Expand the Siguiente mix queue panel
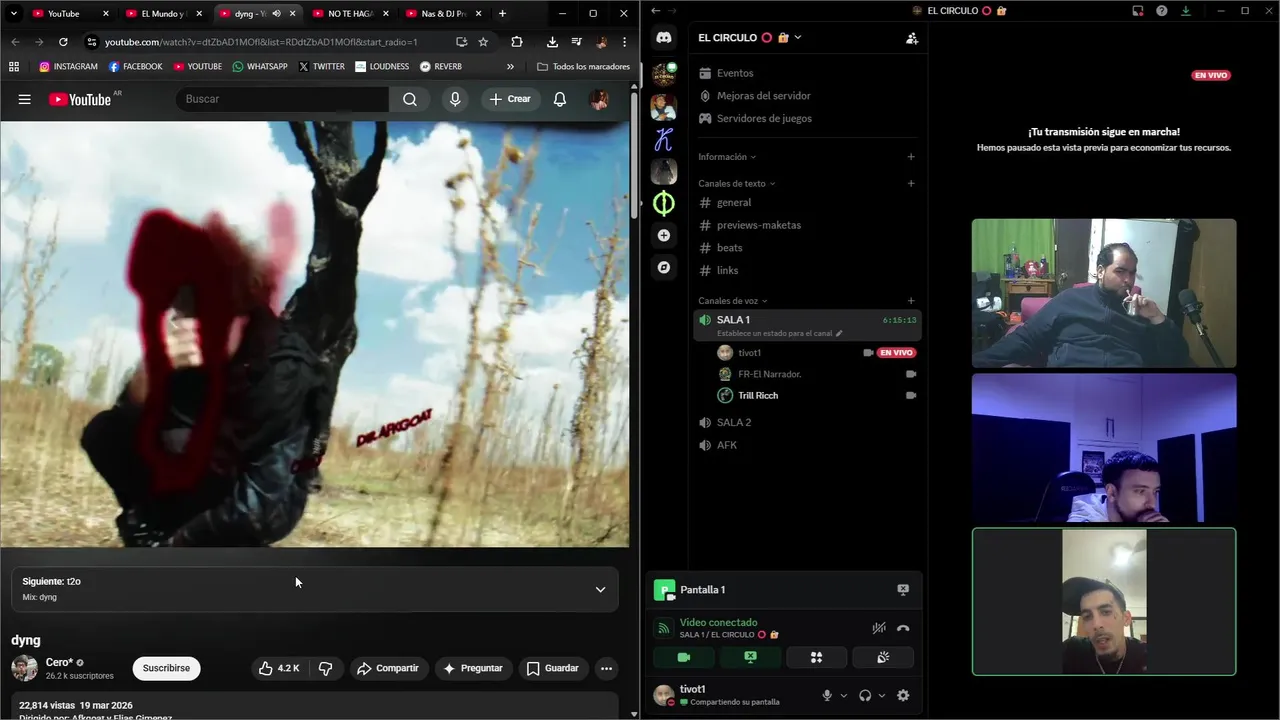Screen dimensions: 1280x720 600,589
